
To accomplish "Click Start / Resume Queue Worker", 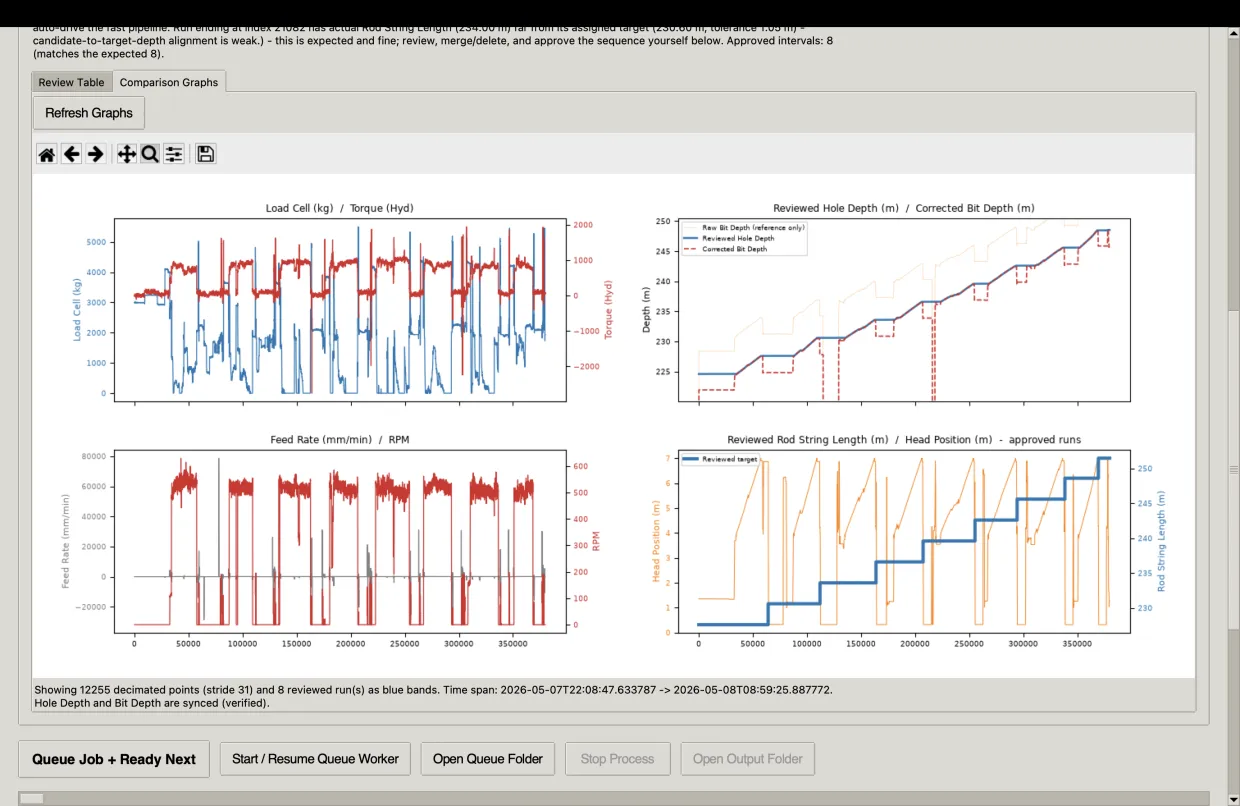I will coord(315,759).
